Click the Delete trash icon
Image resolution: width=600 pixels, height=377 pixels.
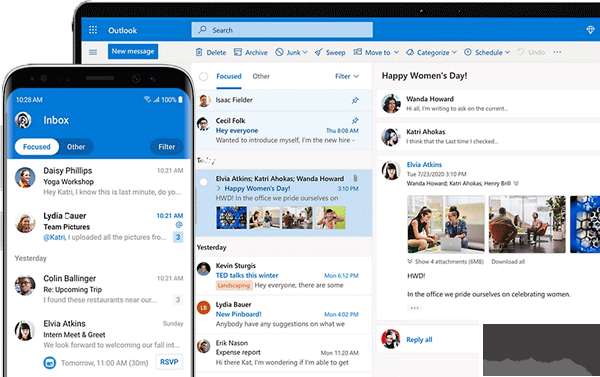[199, 52]
